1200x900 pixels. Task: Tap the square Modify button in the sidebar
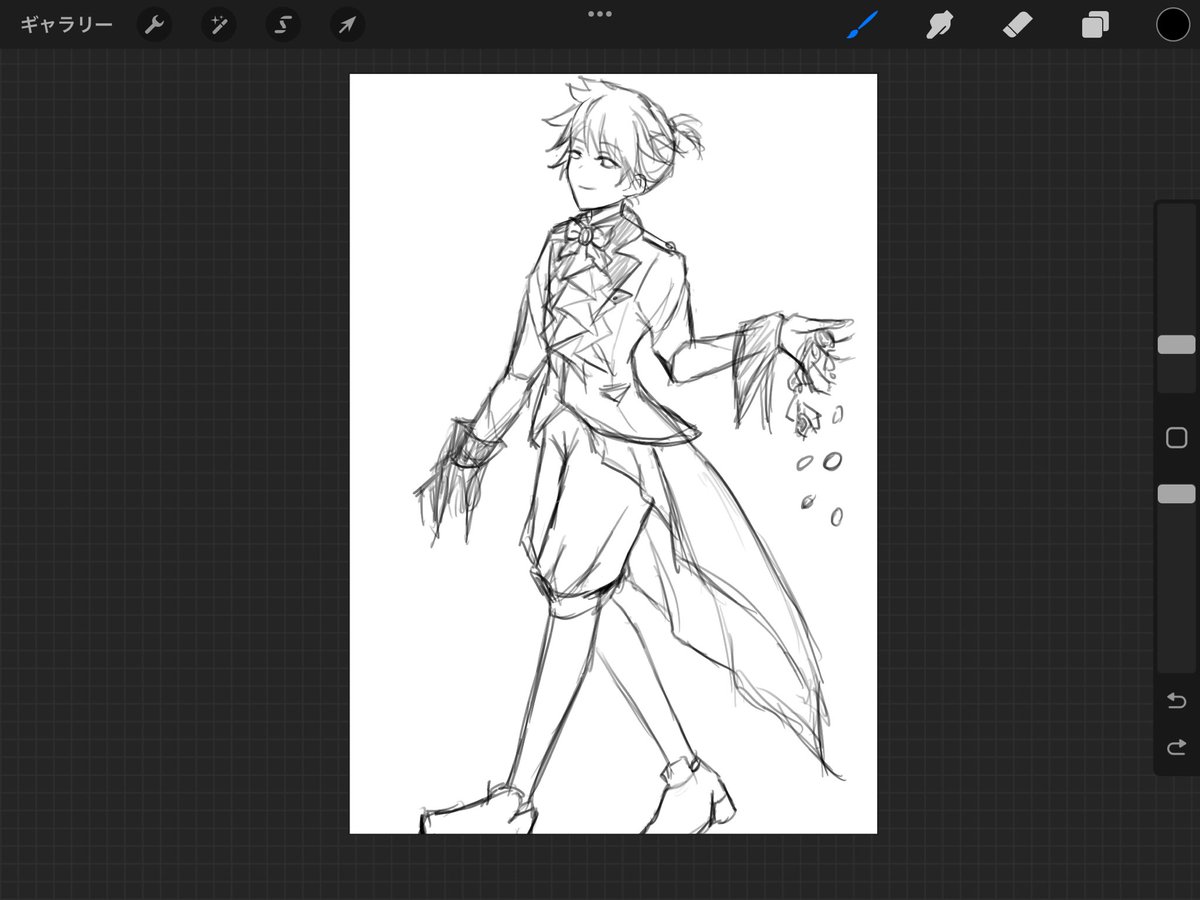1176,437
